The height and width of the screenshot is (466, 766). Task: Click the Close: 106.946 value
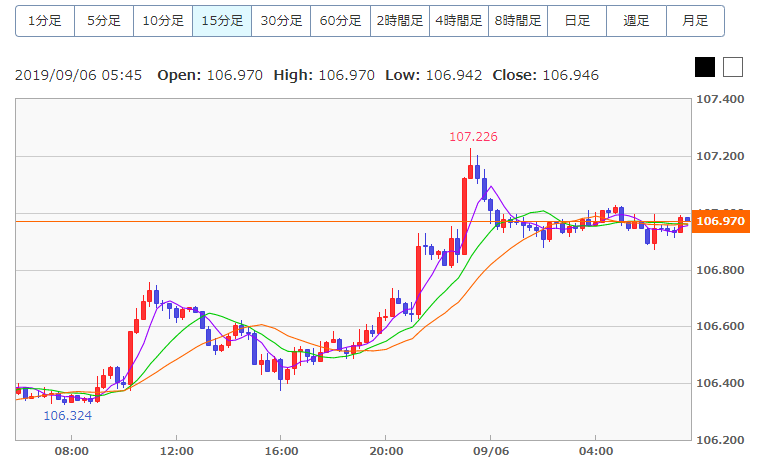tap(546, 75)
